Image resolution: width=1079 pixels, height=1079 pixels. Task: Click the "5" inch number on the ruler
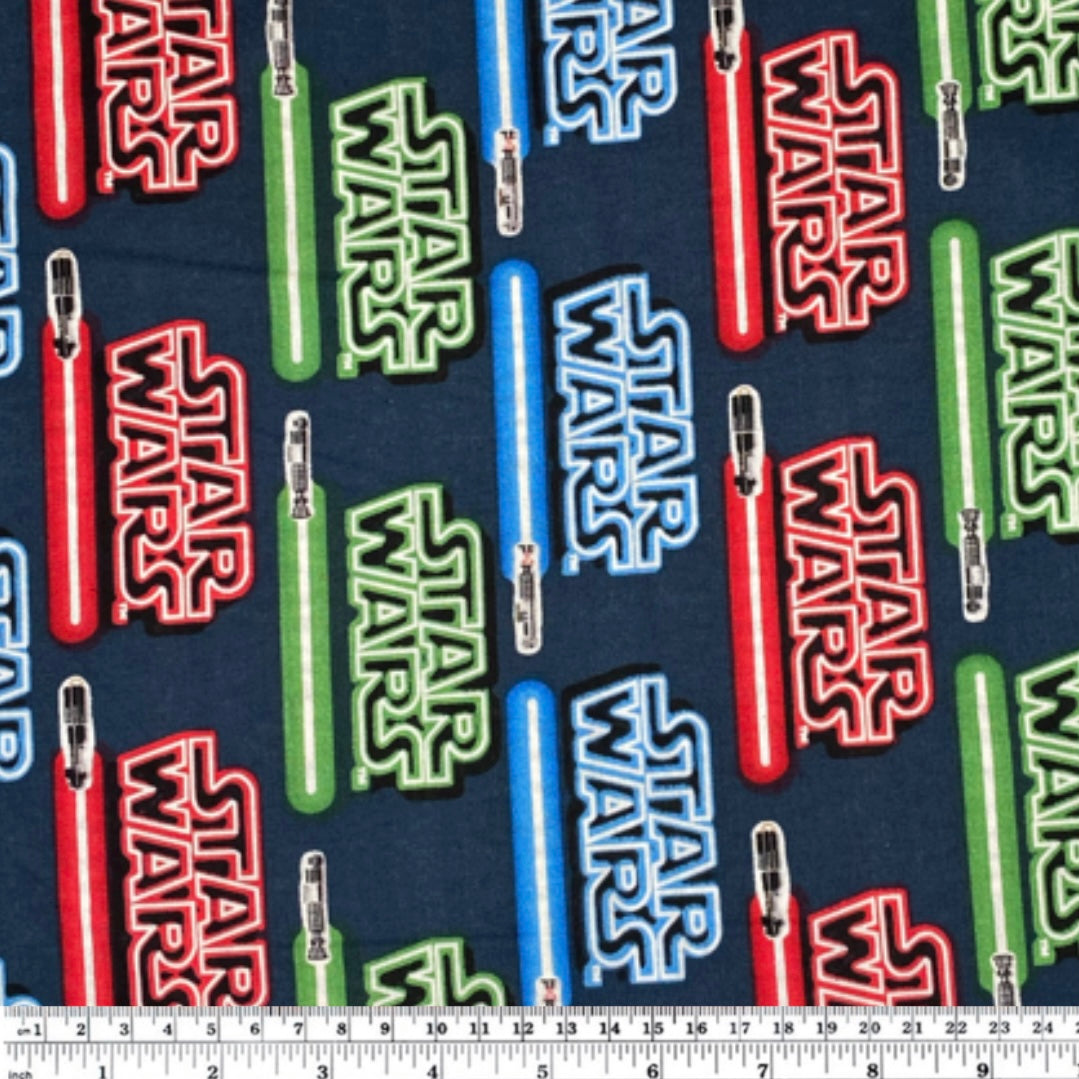[543, 1071]
